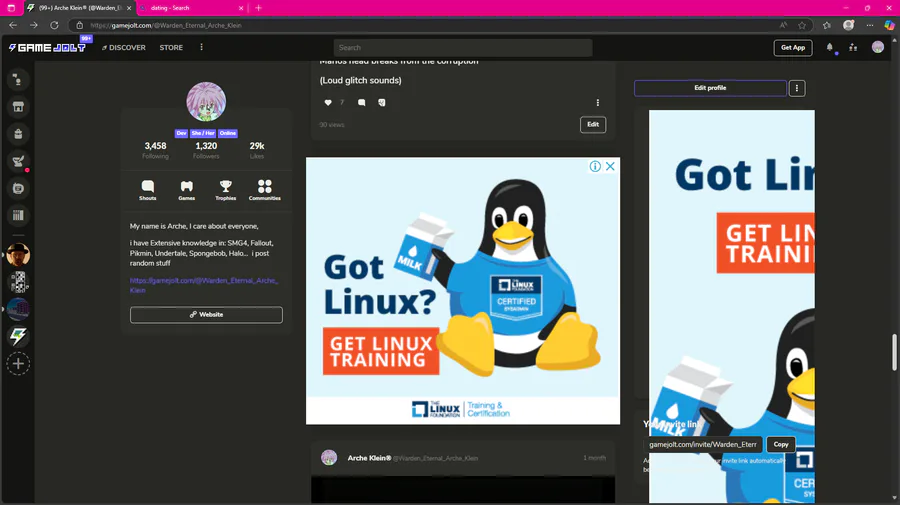900x505 pixels.
Task: Open the read aloud icon in address bar
Action: (783, 25)
